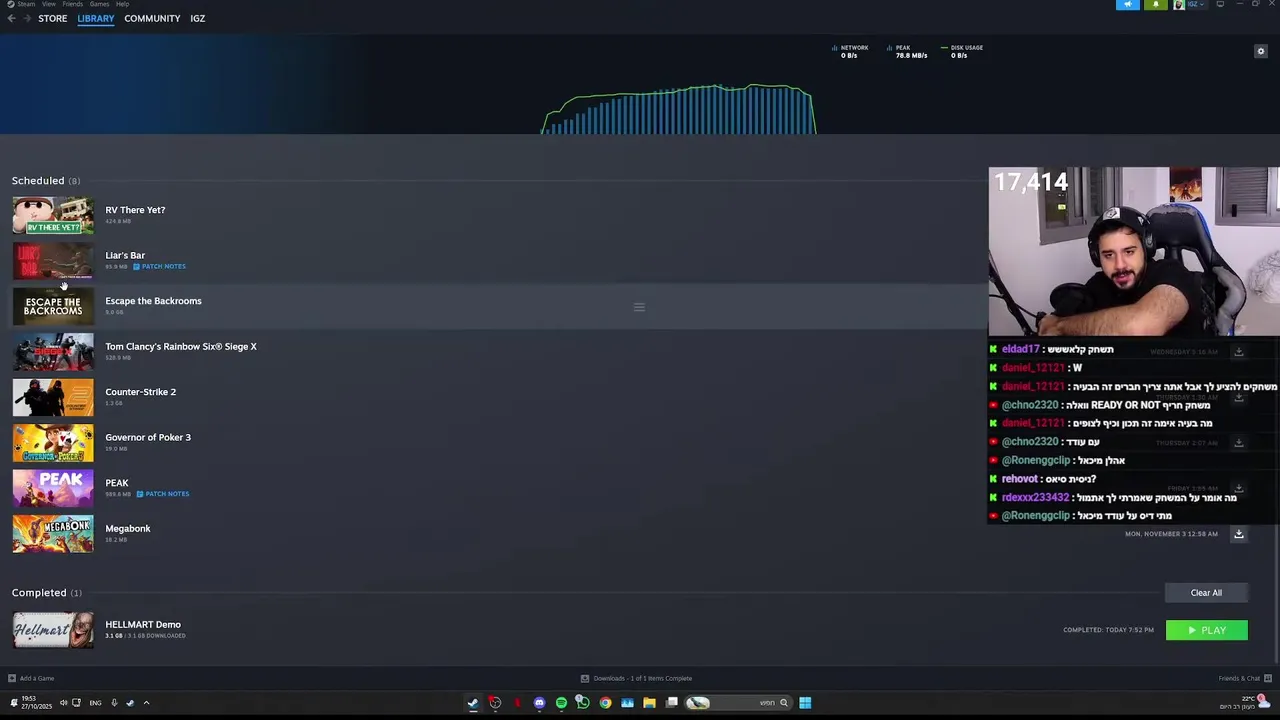Click the PEAK game thumbnail
The height and width of the screenshot is (720, 1280).
(53, 488)
